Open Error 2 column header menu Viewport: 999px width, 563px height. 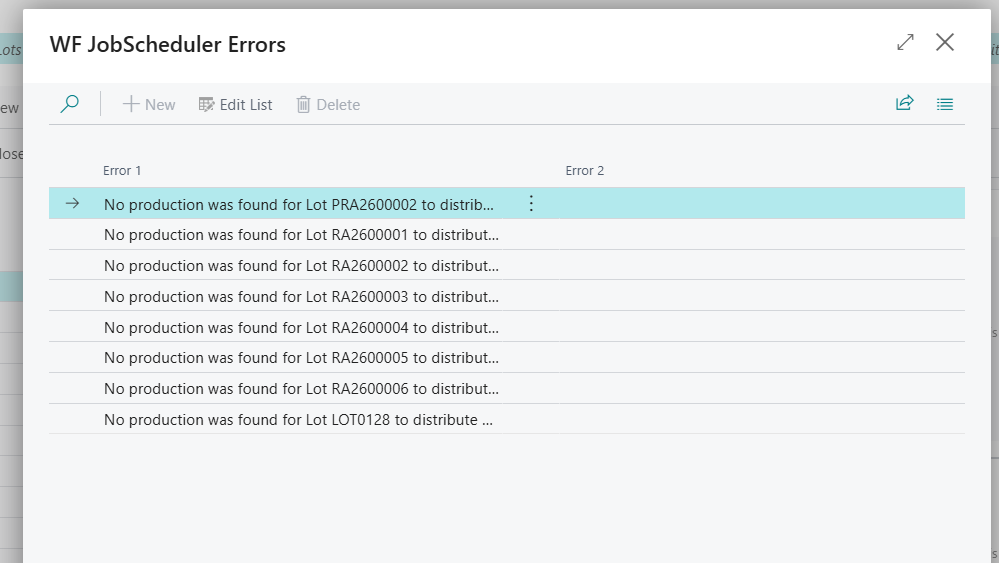coord(585,171)
